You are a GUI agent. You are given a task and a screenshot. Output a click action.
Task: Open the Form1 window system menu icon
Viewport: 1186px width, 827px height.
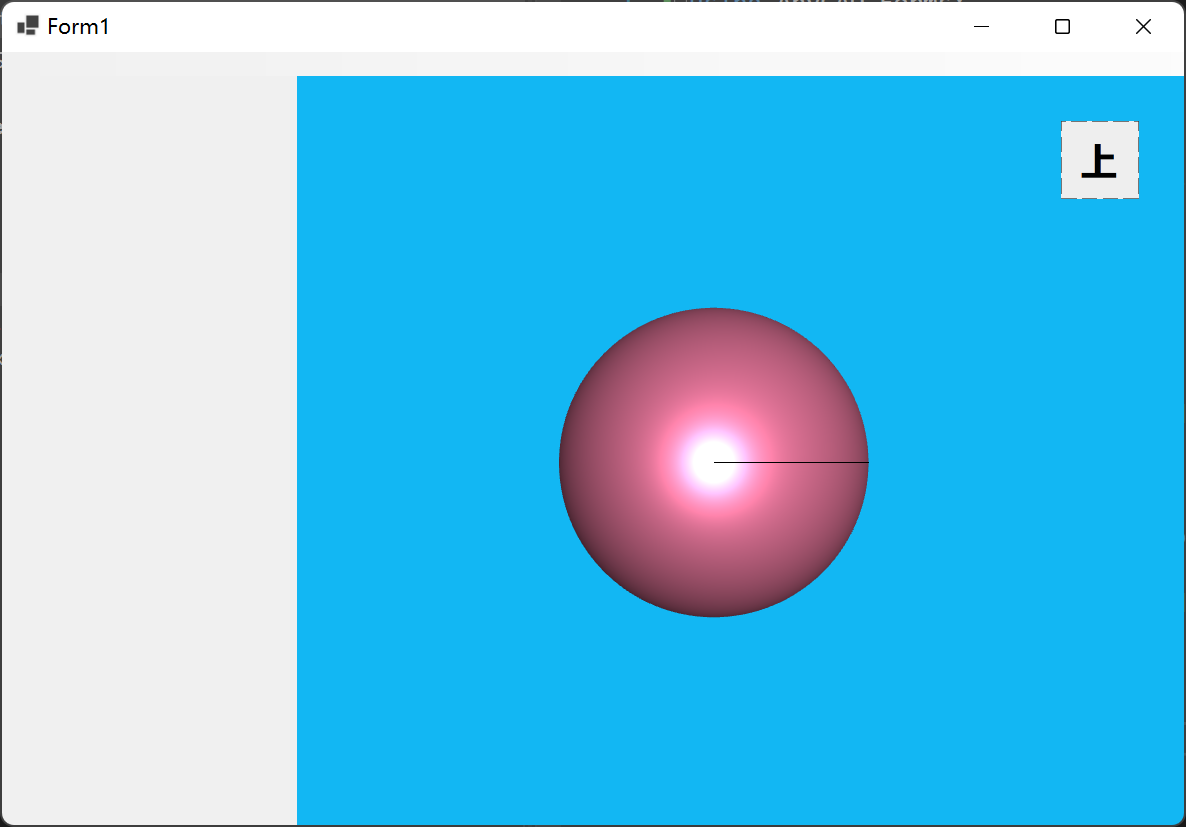[28, 26]
